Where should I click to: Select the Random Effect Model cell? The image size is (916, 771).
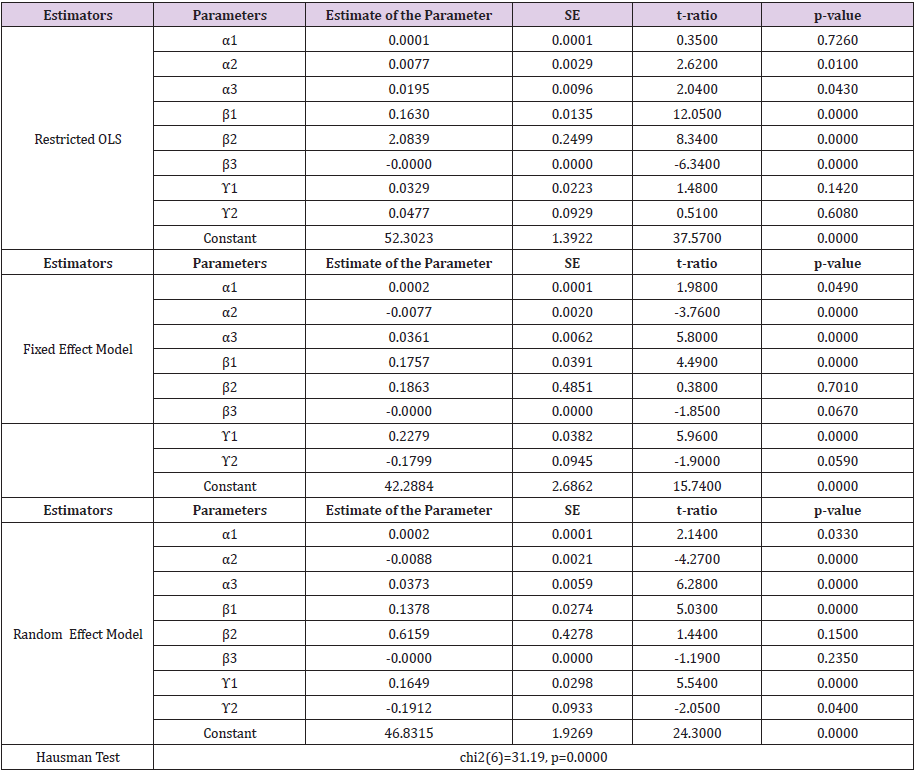78,634
